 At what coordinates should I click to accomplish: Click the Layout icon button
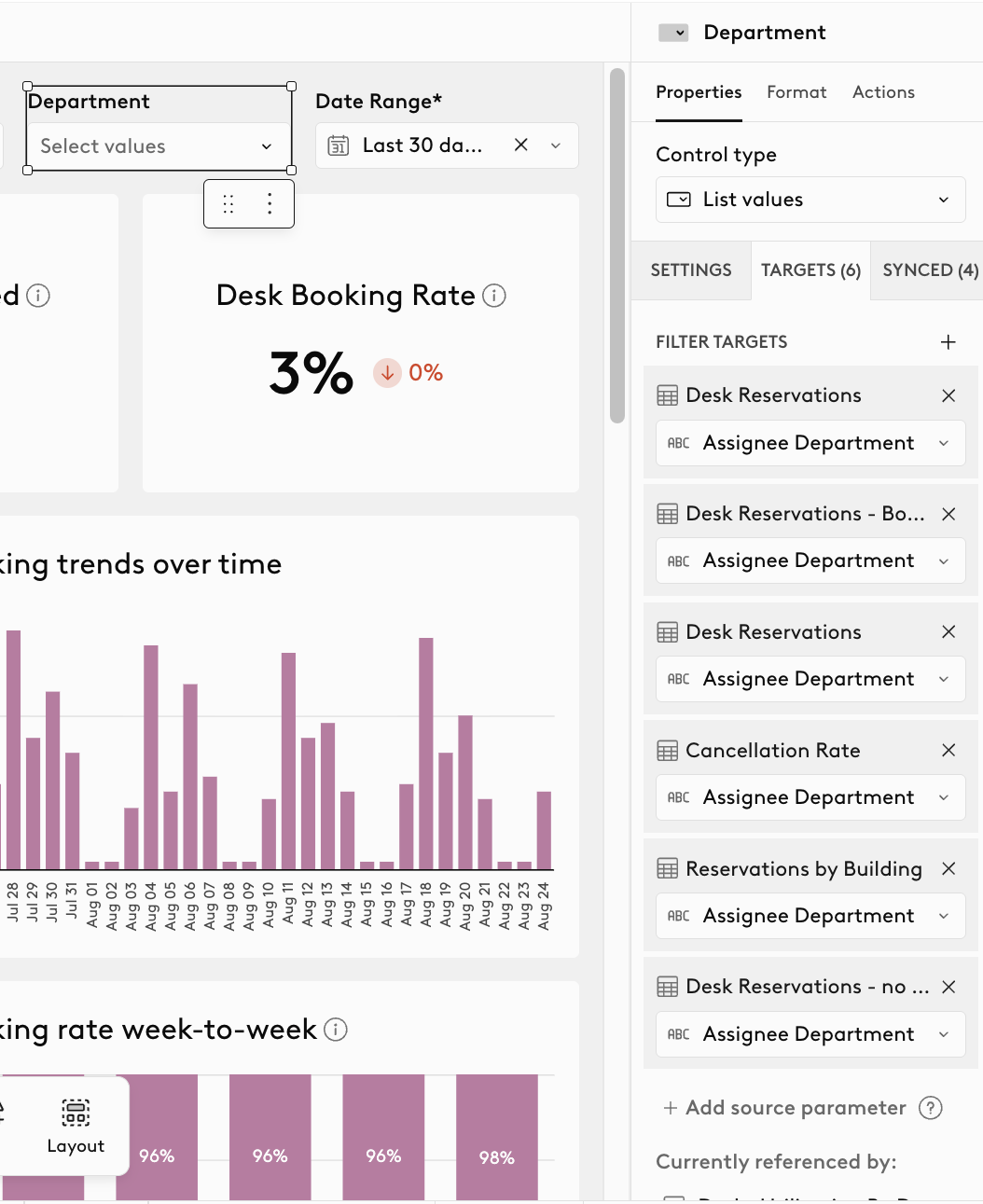tap(76, 1126)
